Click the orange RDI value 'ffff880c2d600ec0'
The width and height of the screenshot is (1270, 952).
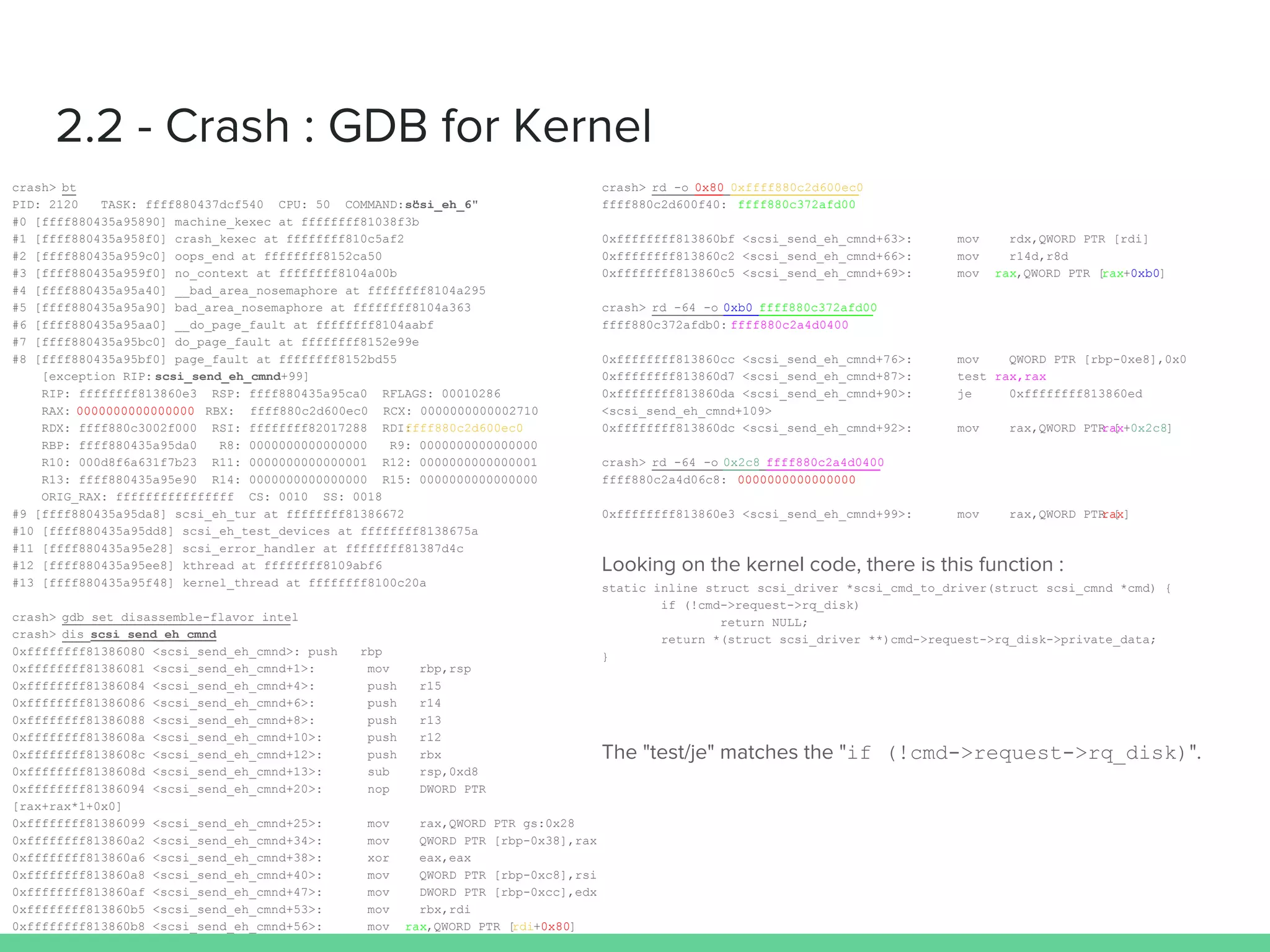tap(464, 428)
